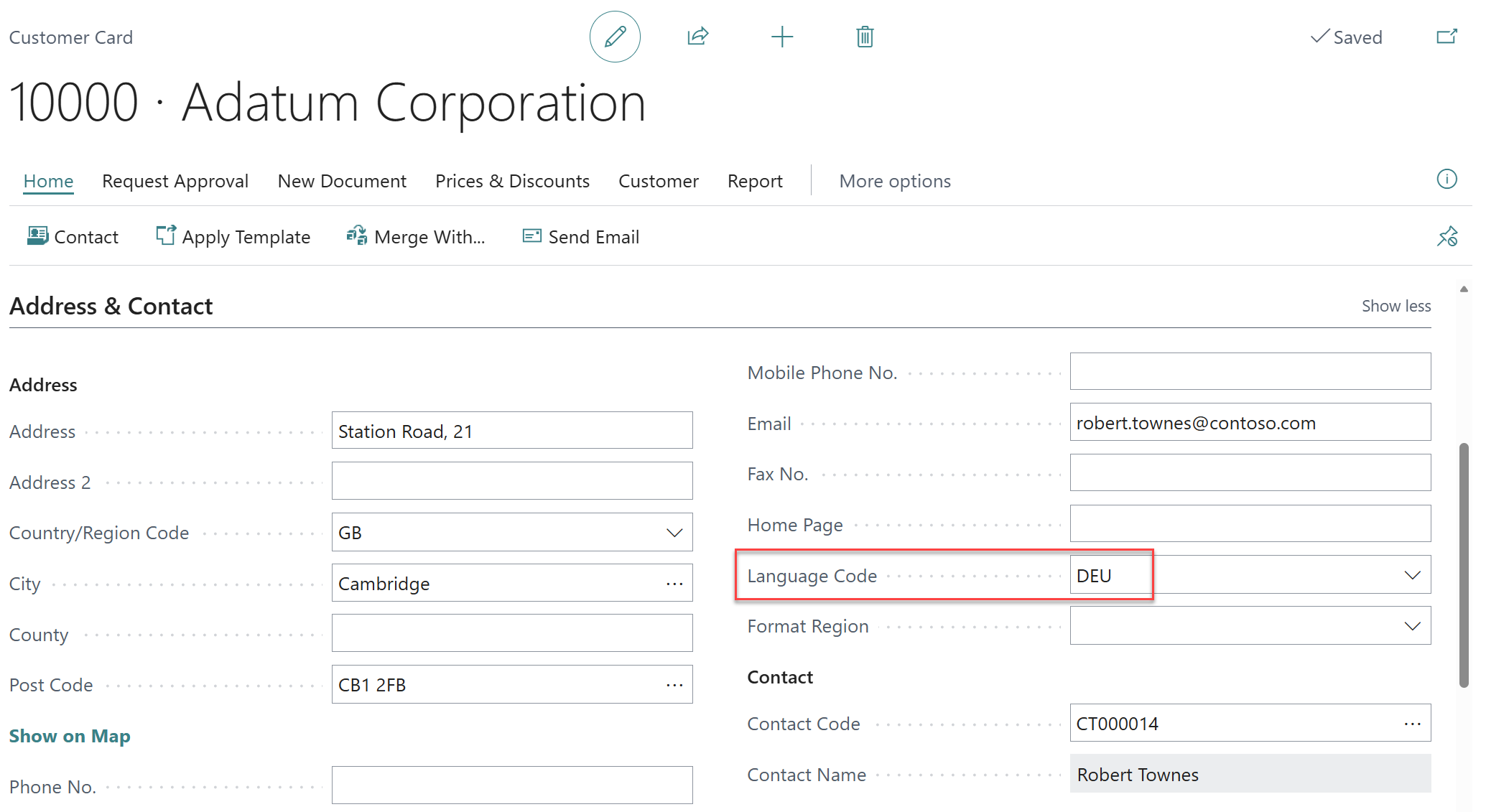Click the Address 2 field
Screen dimensions: 1486x812
(512, 481)
